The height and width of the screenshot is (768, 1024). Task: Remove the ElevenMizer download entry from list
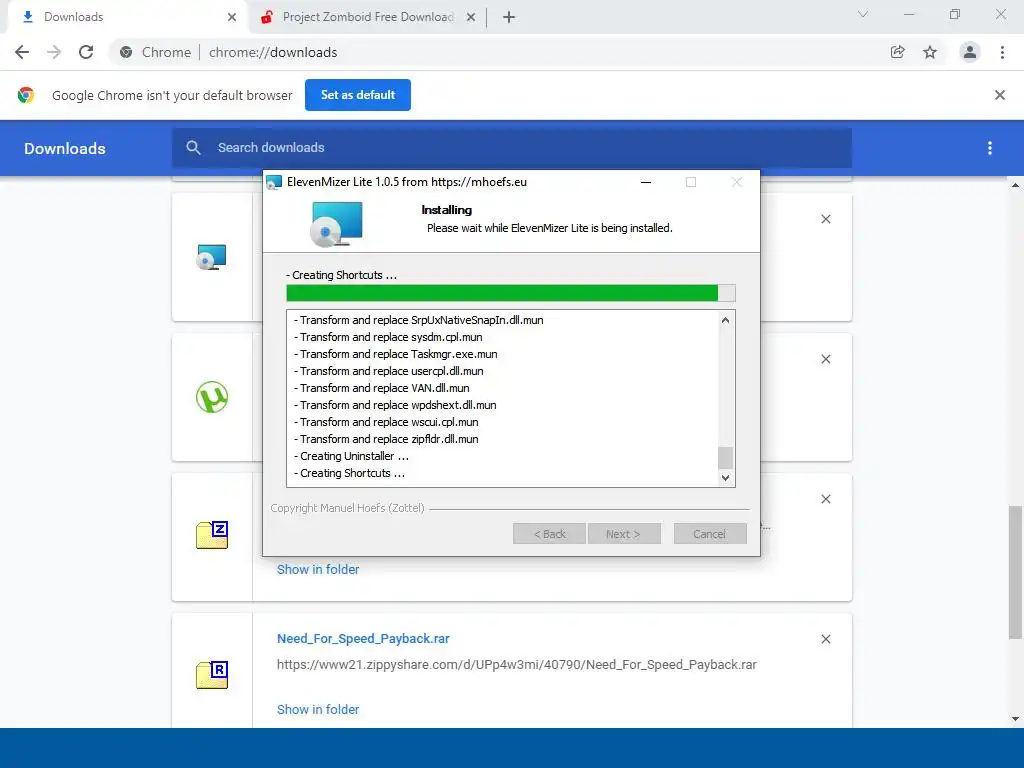point(826,219)
